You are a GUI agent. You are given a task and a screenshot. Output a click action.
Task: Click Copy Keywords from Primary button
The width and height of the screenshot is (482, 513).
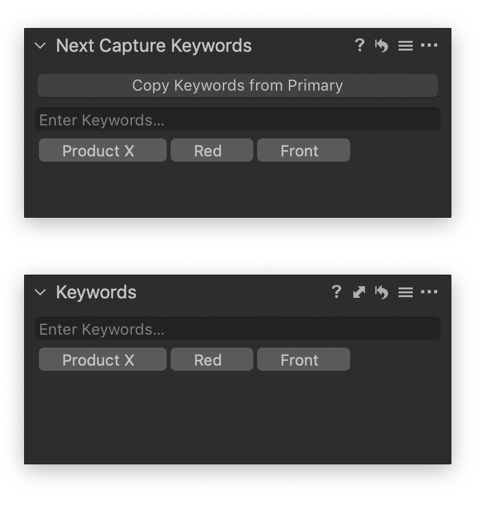[x=238, y=85]
